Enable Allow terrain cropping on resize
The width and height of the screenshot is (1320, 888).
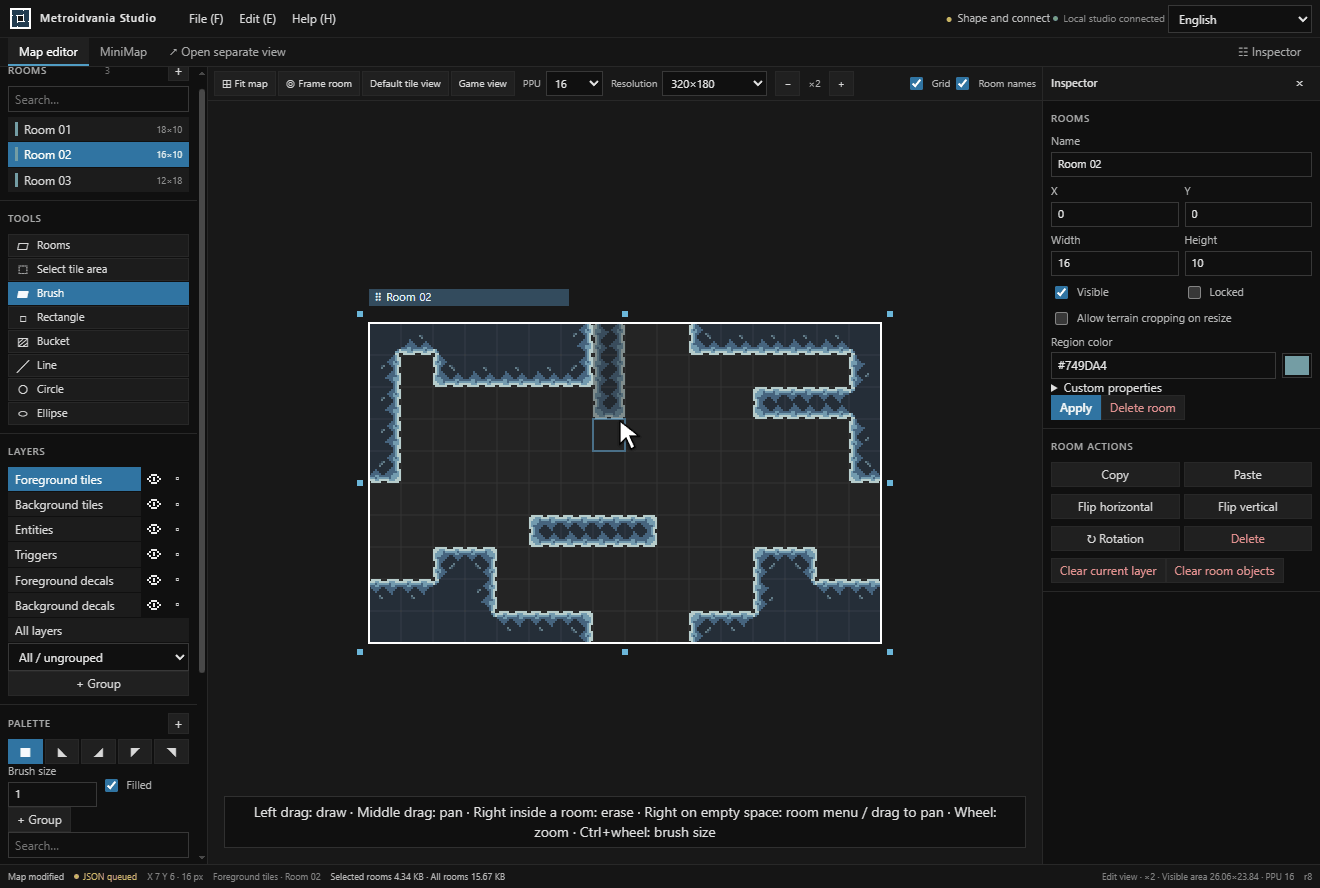click(1062, 318)
